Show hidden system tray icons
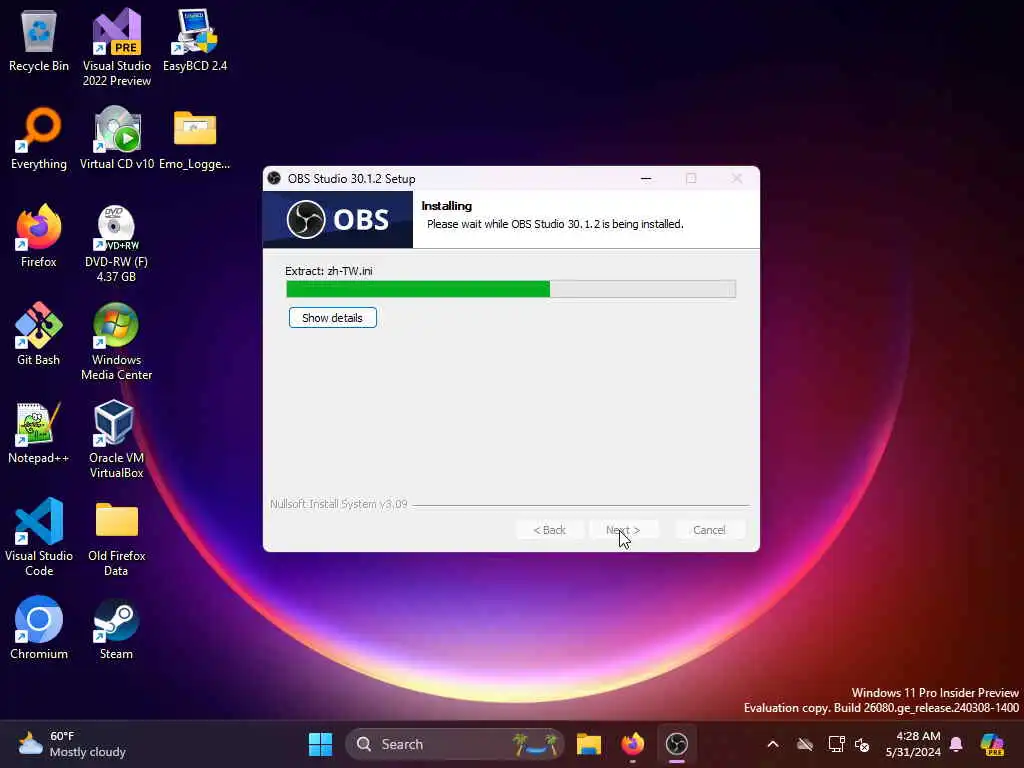Screen dimensions: 1024x768 (x=773, y=744)
